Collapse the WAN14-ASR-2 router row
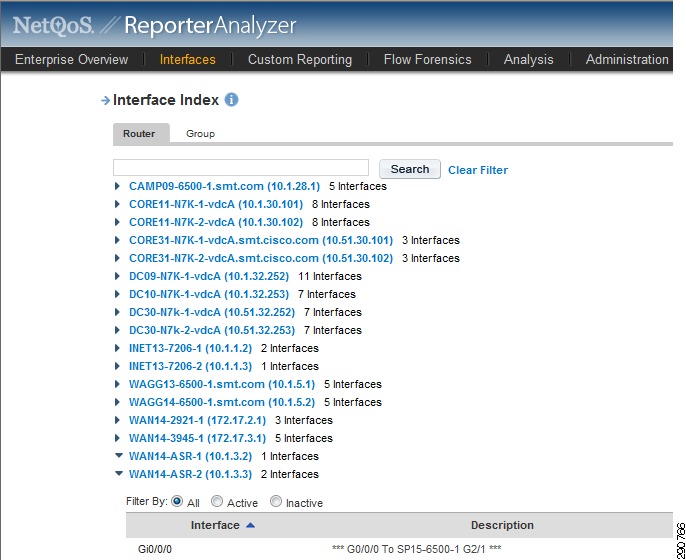Viewport: 686px width, 560px height. coord(119,473)
